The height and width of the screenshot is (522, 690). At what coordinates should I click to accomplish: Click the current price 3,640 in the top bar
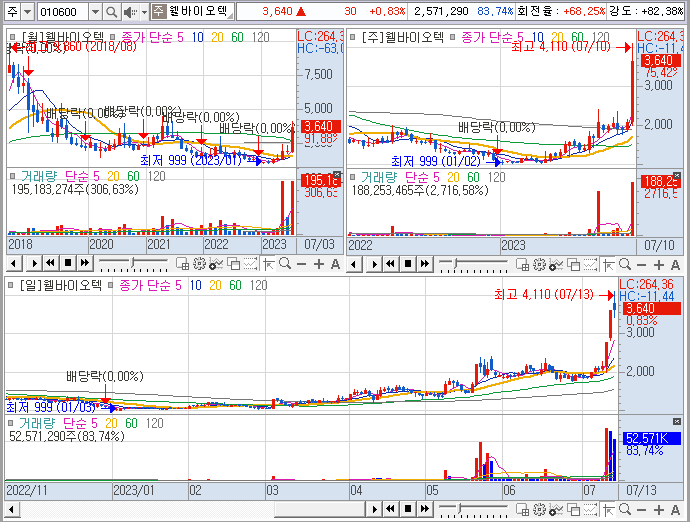pos(277,11)
